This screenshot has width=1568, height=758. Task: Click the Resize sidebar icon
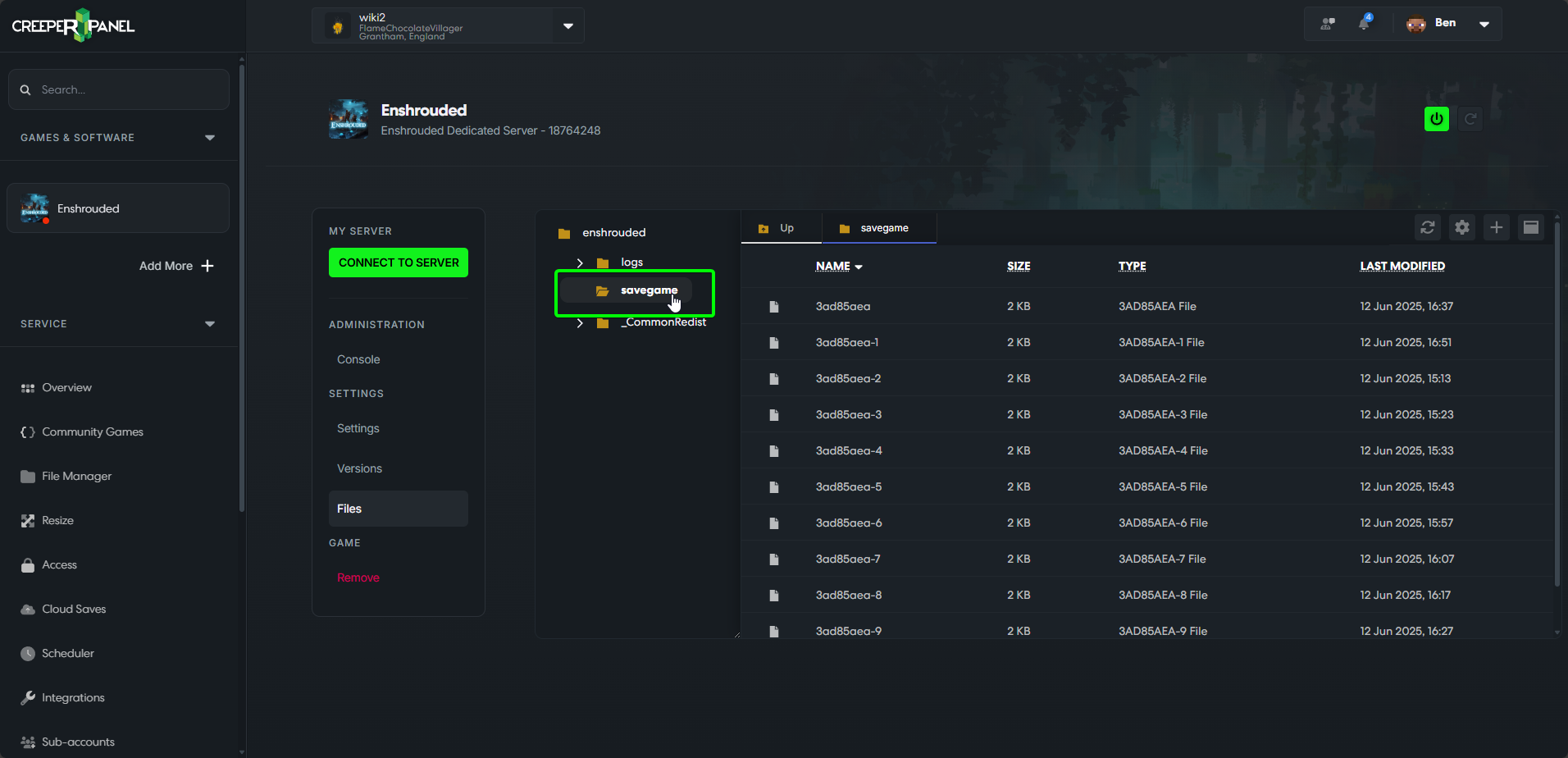click(x=28, y=521)
